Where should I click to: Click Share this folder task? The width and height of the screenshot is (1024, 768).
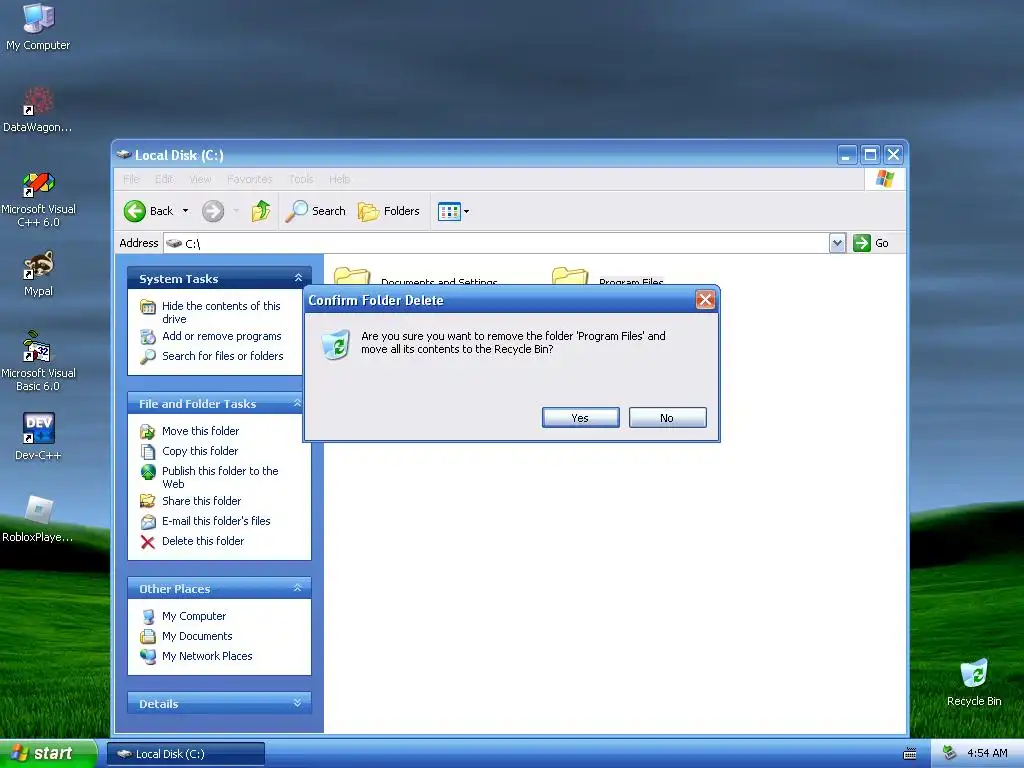[201, 501]
